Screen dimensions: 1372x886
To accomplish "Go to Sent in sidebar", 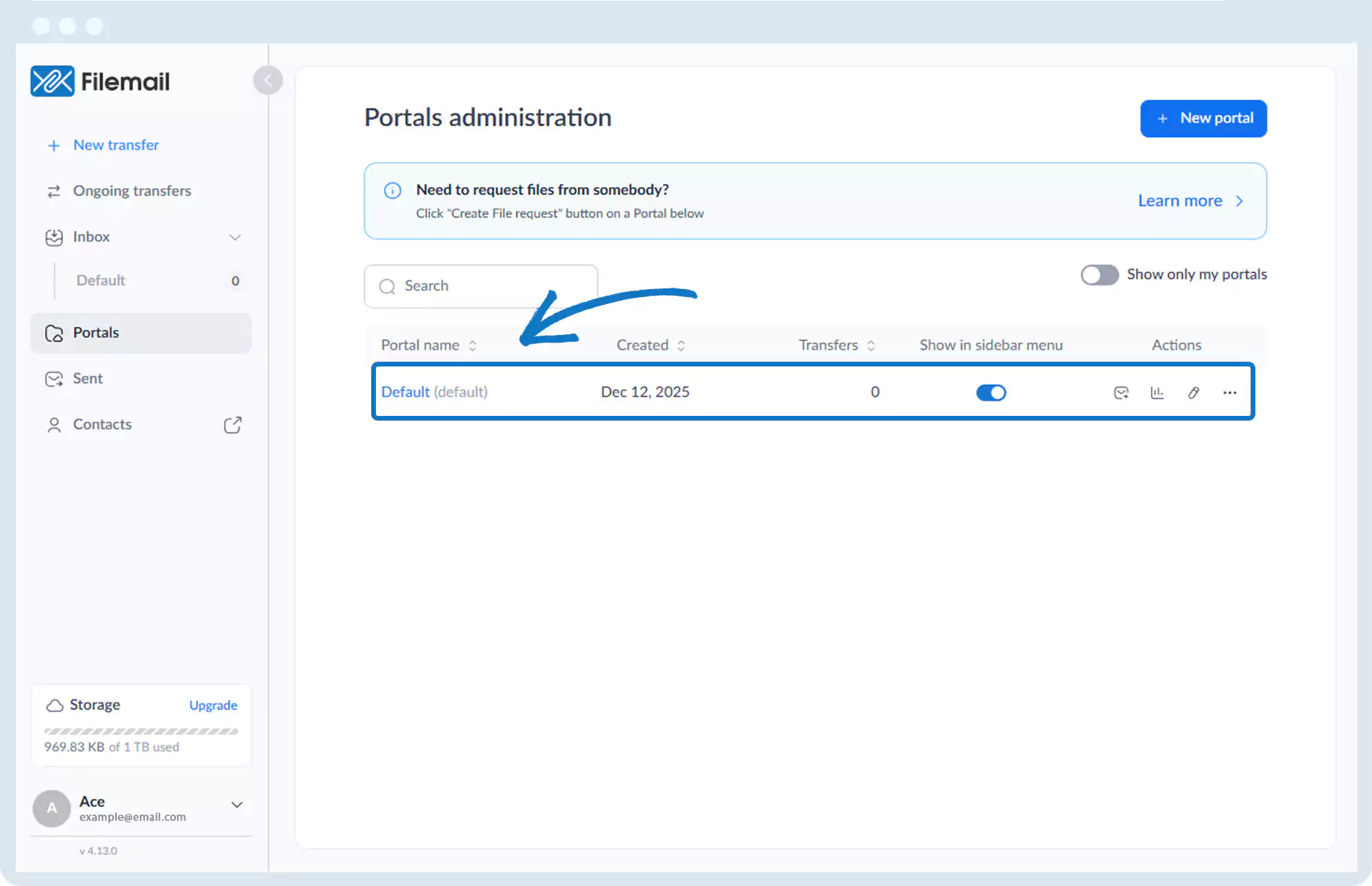I will tap(88, 379).
